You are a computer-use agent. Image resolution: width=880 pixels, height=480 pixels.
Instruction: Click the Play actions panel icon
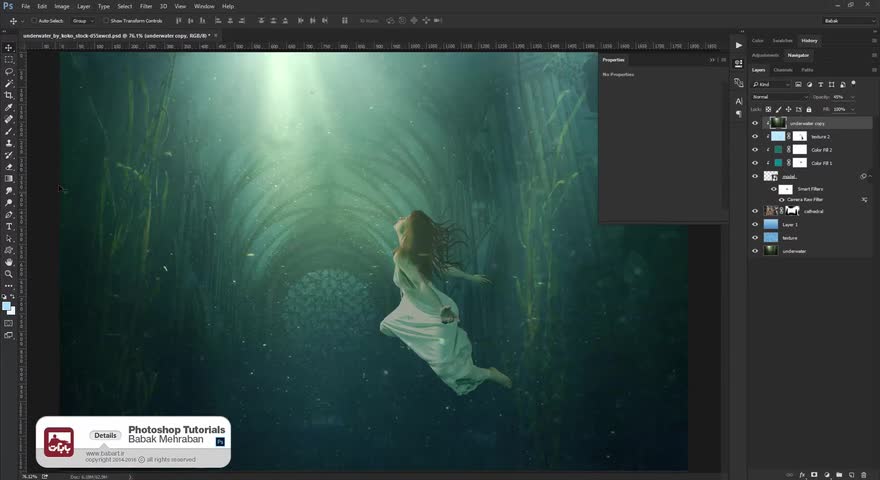coord(739,45)
